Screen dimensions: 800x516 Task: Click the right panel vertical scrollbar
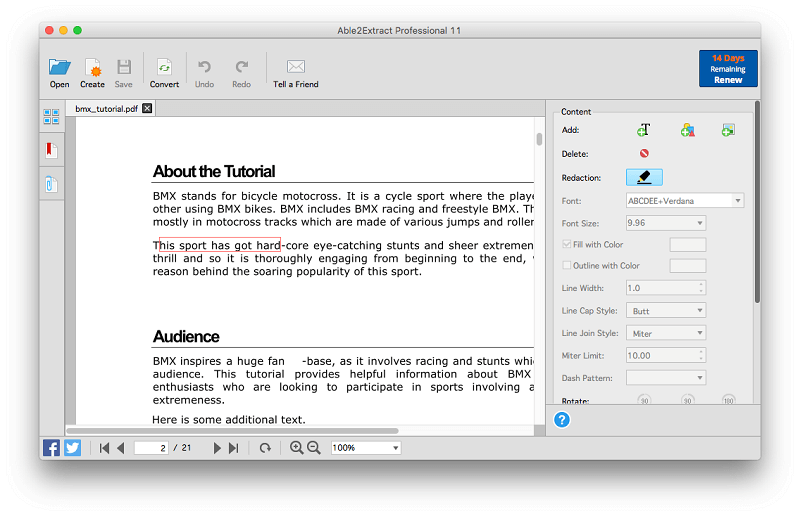[x=757, y=202]
